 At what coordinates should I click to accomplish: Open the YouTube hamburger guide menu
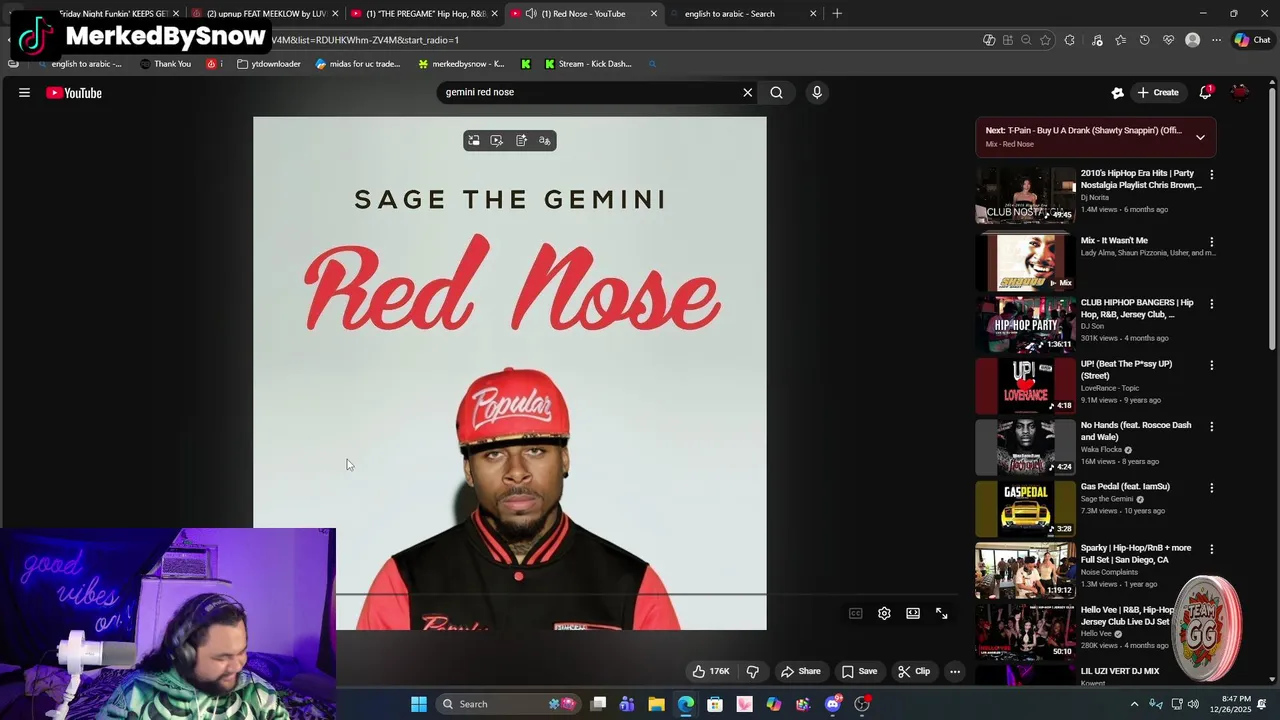(24, 93)
